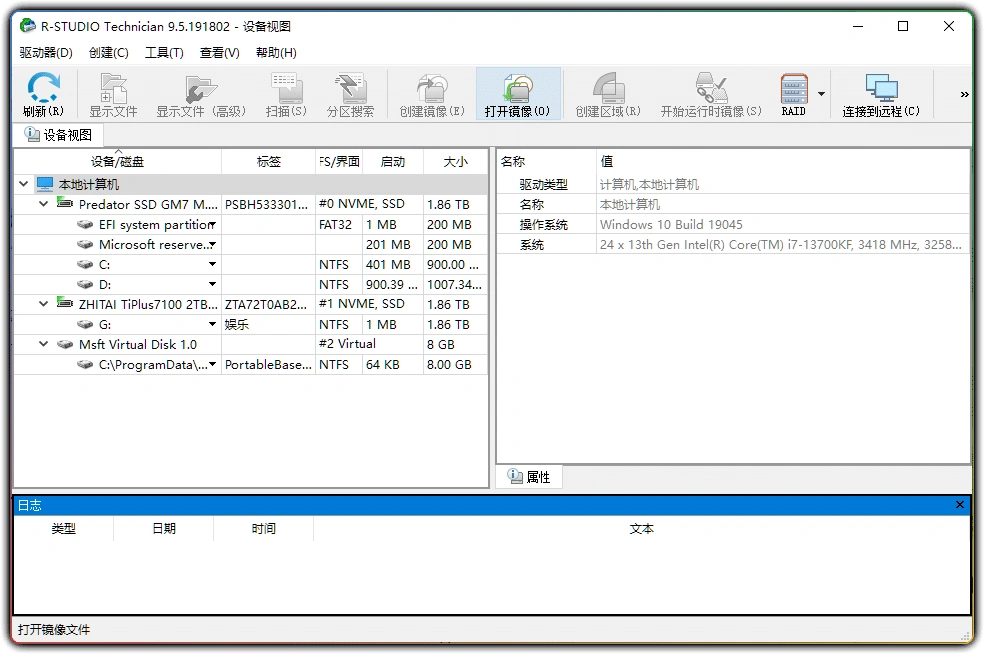The width and height of the screenshot is (984, 654).
Task: Open the Create (创建) menu
Action: tap(109, 53)
